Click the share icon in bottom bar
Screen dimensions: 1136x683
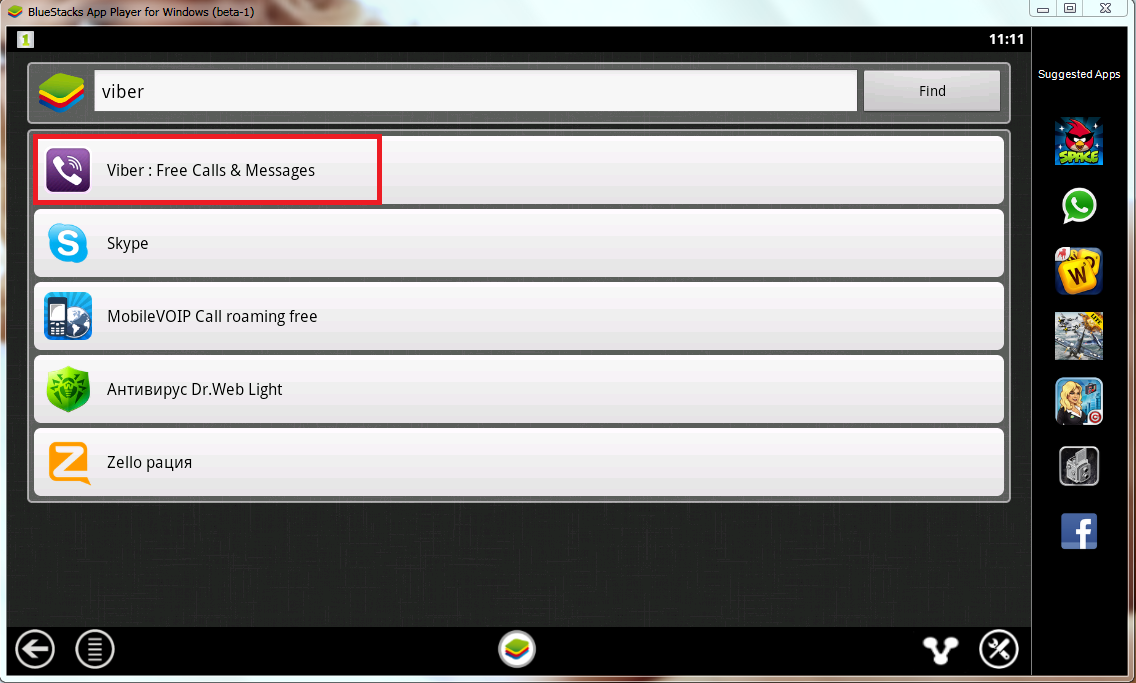click(940, 650)
